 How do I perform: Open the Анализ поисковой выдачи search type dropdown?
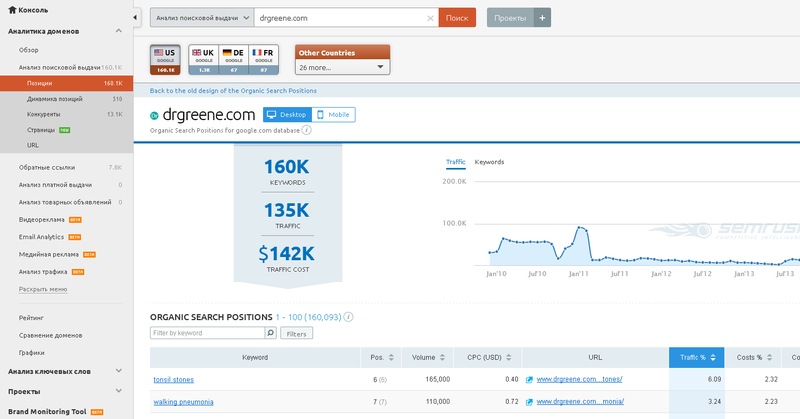(x=202, y=18)
